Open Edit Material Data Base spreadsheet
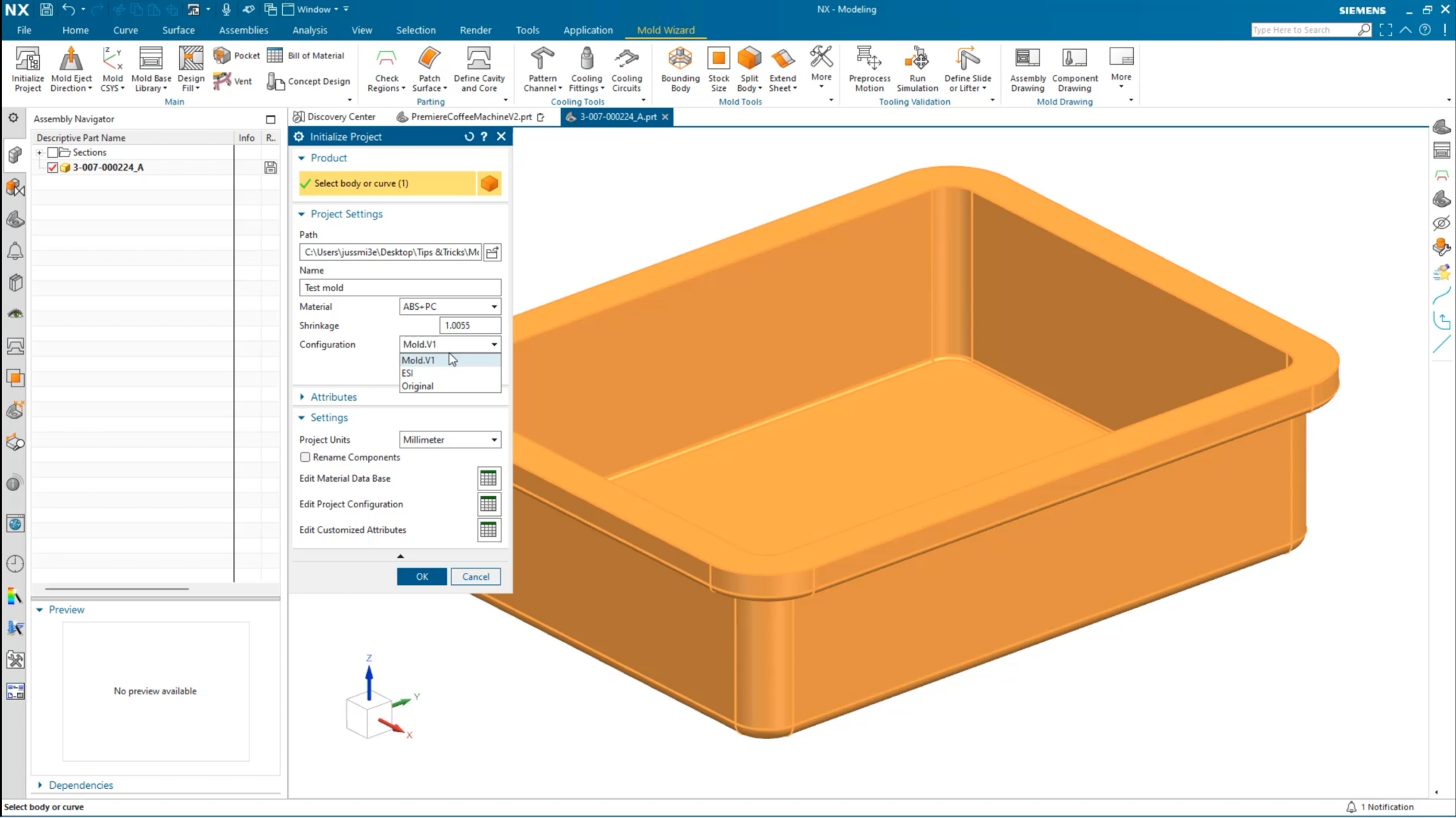Screen dimensions: 1456x818 488,478
